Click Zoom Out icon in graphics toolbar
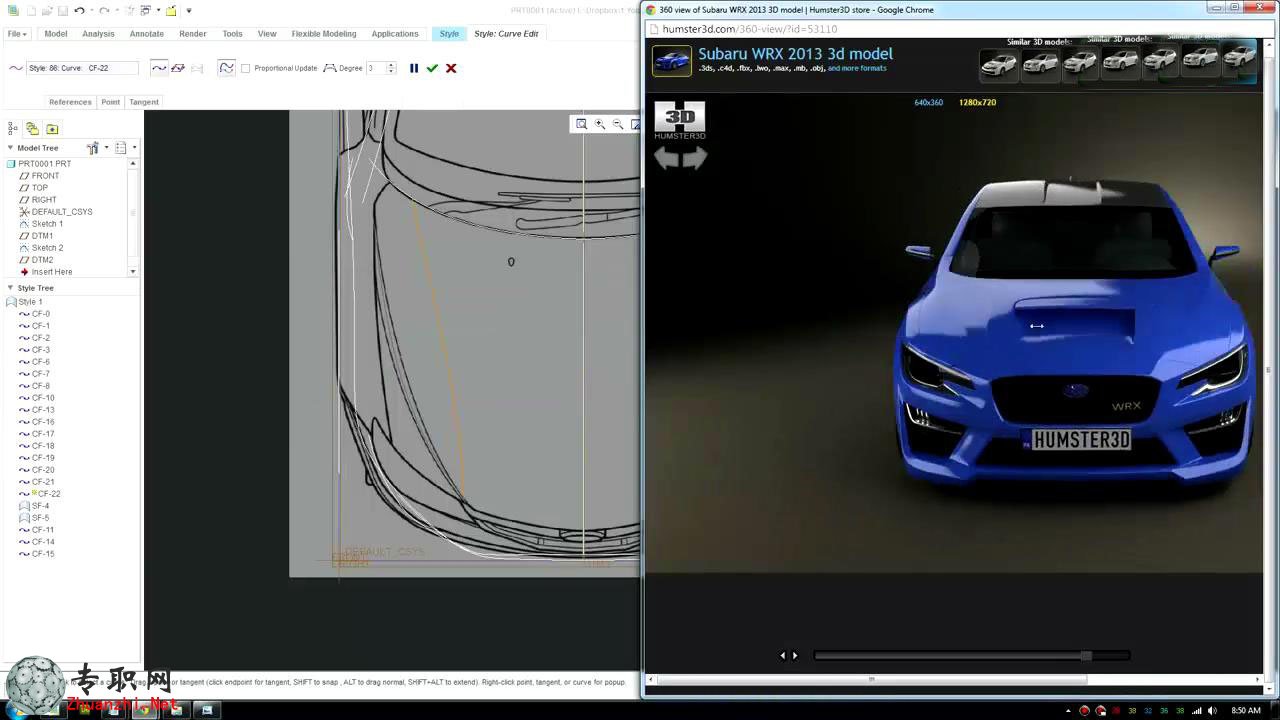 tap(617, 124)
